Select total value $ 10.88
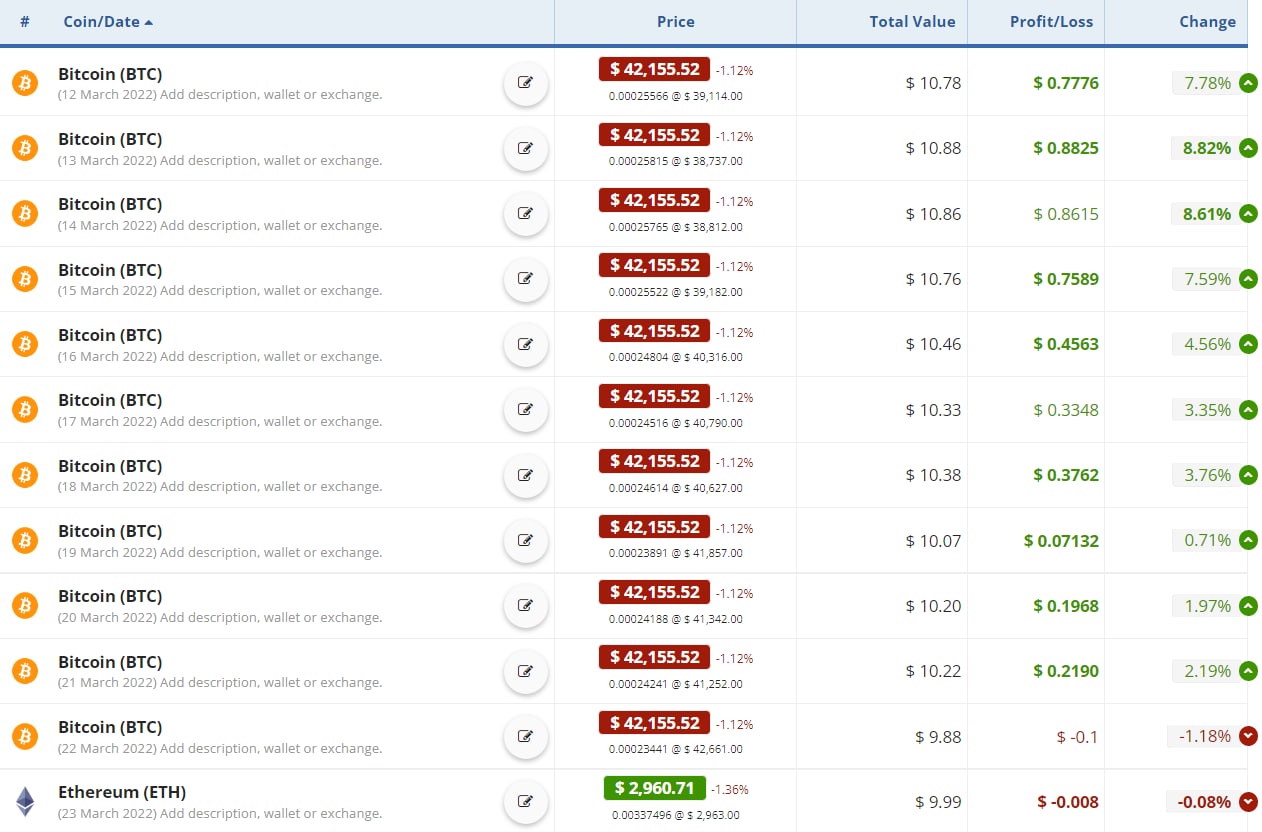The image size is (1262, 832). [933, 148]
